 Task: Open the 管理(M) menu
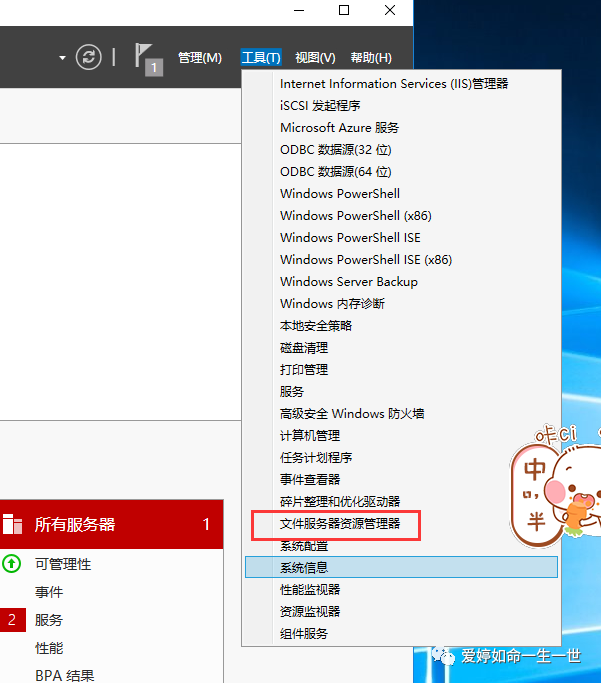click(x=200, y=57)
